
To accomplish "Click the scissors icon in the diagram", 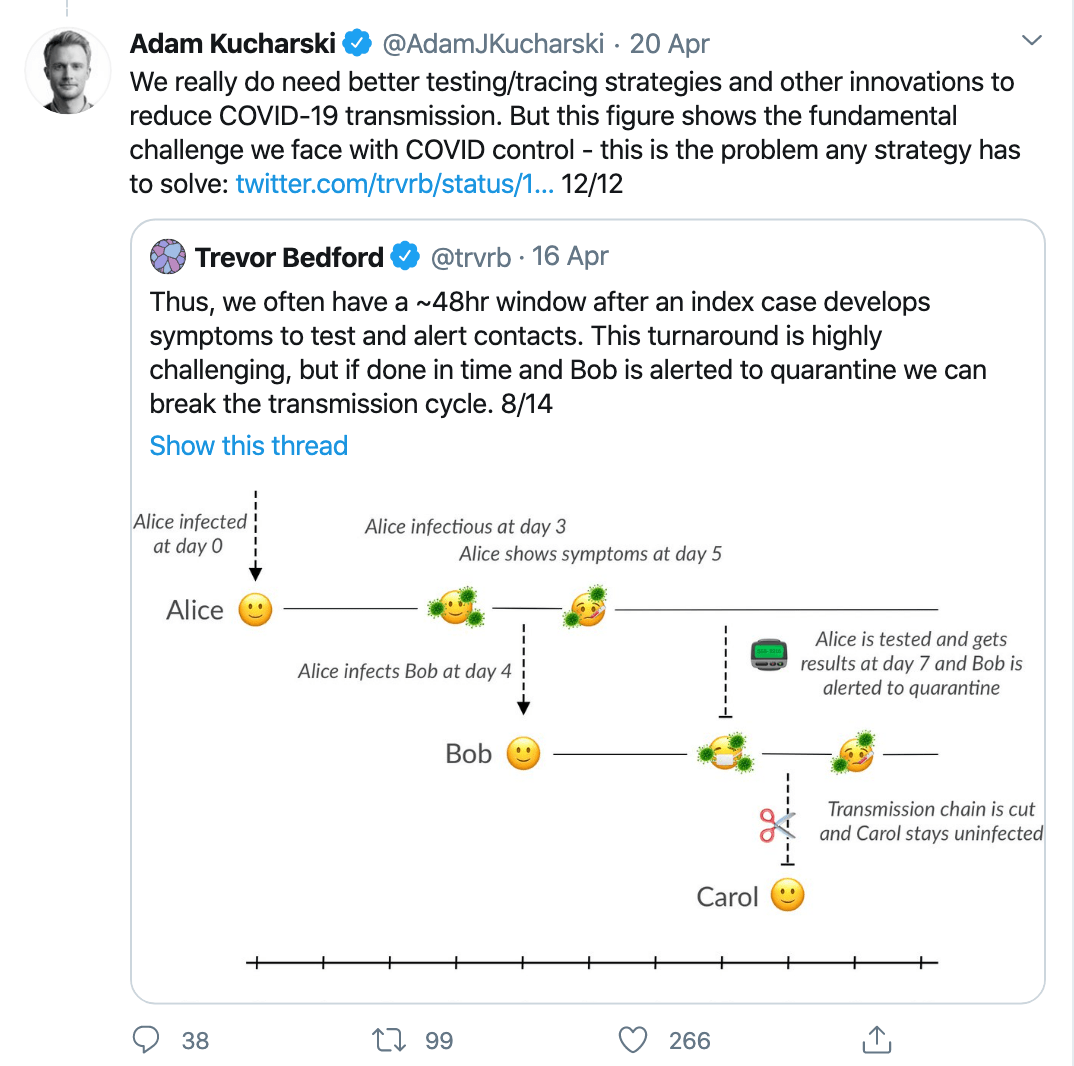I will pos(775,825).
